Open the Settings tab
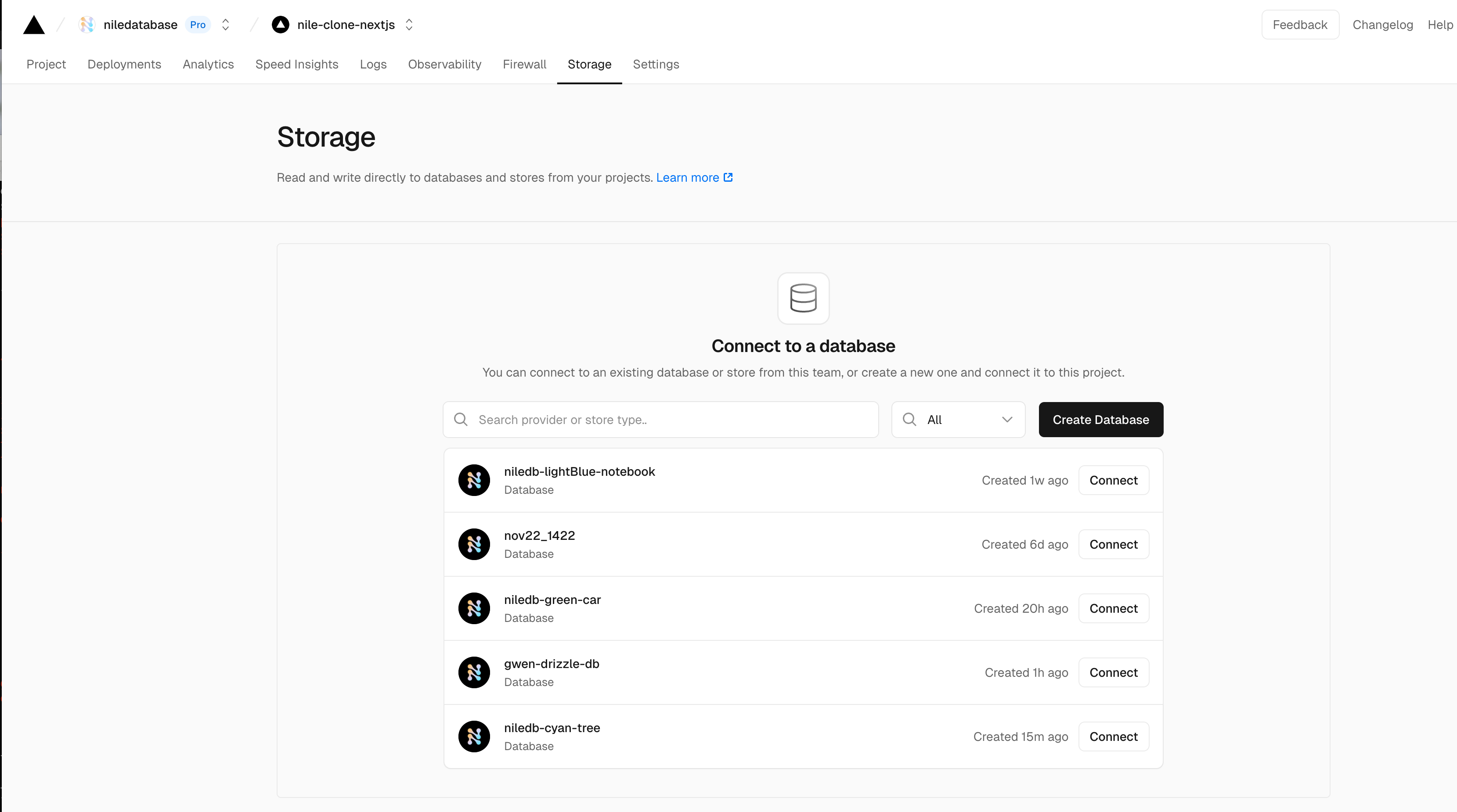This screenshot has width=1457, height=812. pos(655,64)
